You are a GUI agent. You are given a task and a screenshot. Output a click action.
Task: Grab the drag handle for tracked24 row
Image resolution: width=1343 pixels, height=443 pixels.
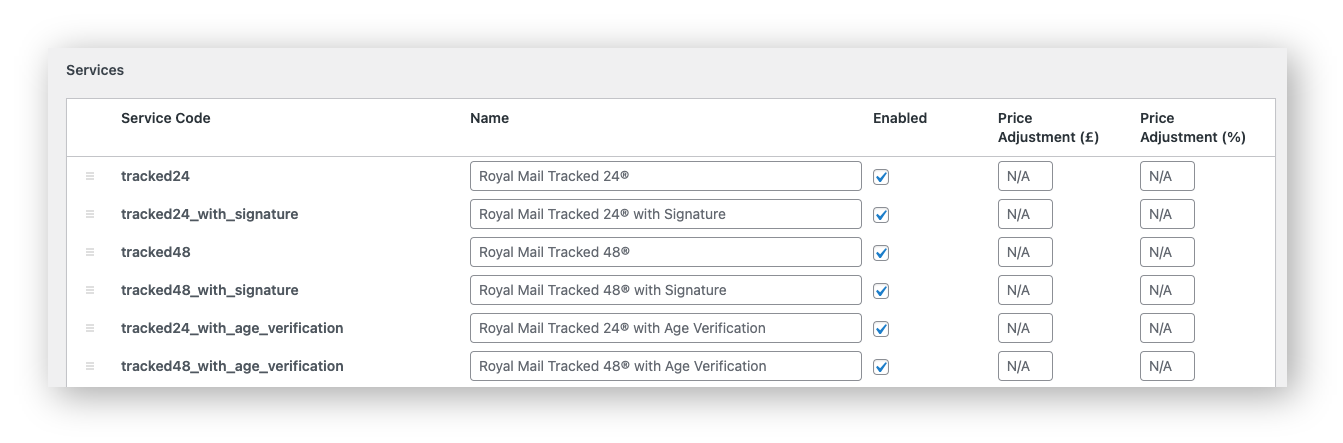click(x=90, y=176)
